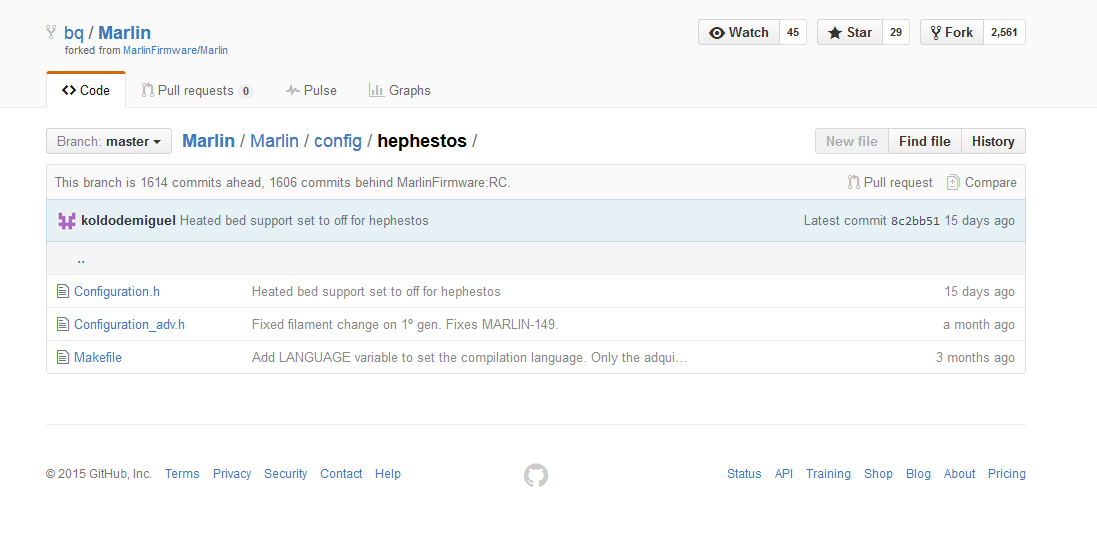View the directory History
Image resolution: width=1097 pixels, height=535 pixels.
pyautogui.click(x=992, y=142)
